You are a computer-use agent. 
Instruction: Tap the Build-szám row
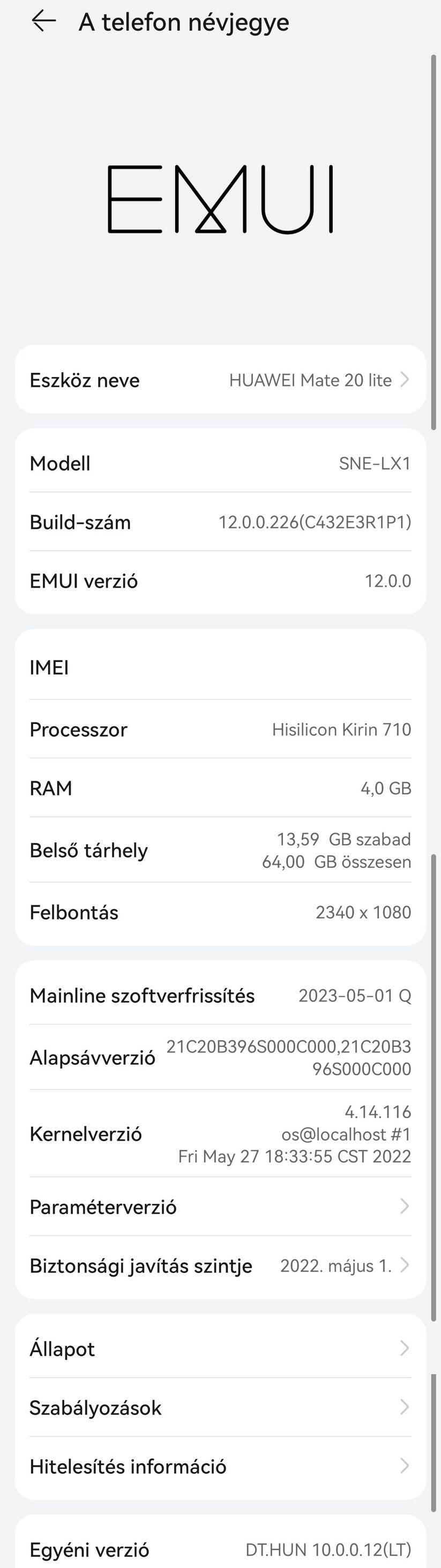(220, 522)
